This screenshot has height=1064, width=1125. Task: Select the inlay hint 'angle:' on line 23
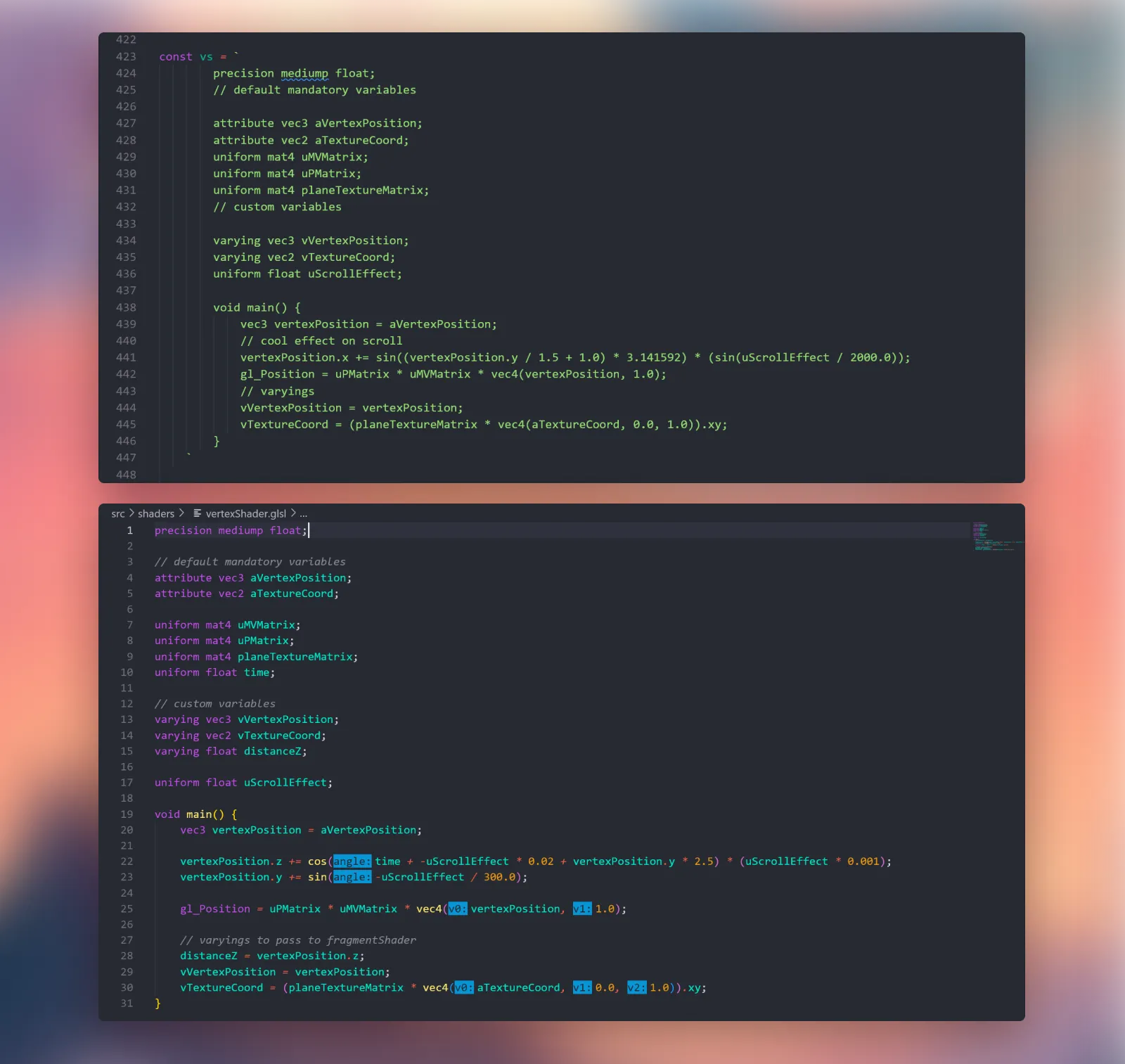pos(352,877)
